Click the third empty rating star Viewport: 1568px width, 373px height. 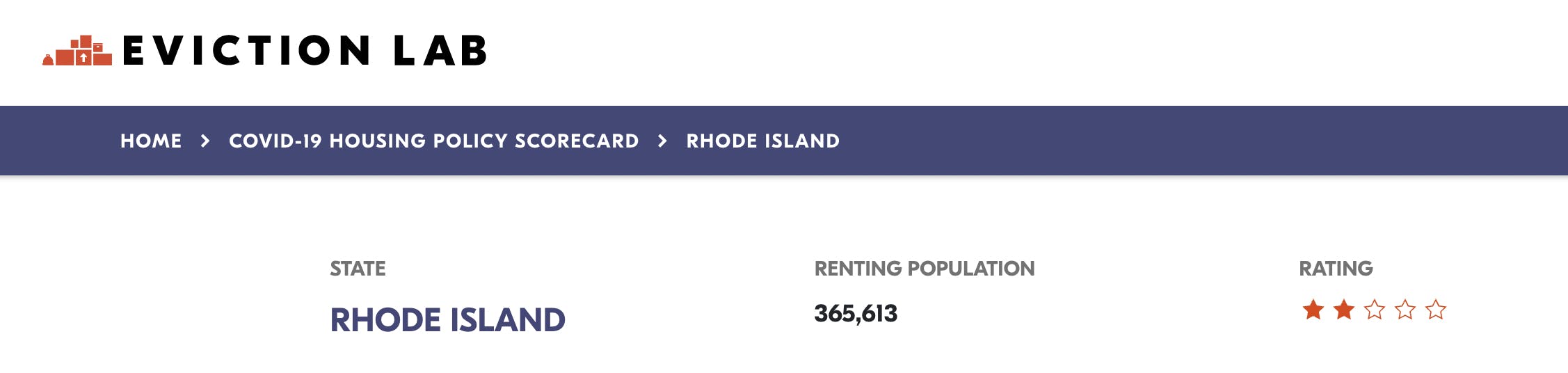1375,310
